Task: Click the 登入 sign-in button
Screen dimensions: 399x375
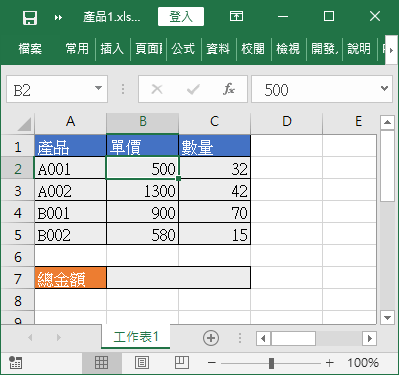Action: (x=181, y=17)
